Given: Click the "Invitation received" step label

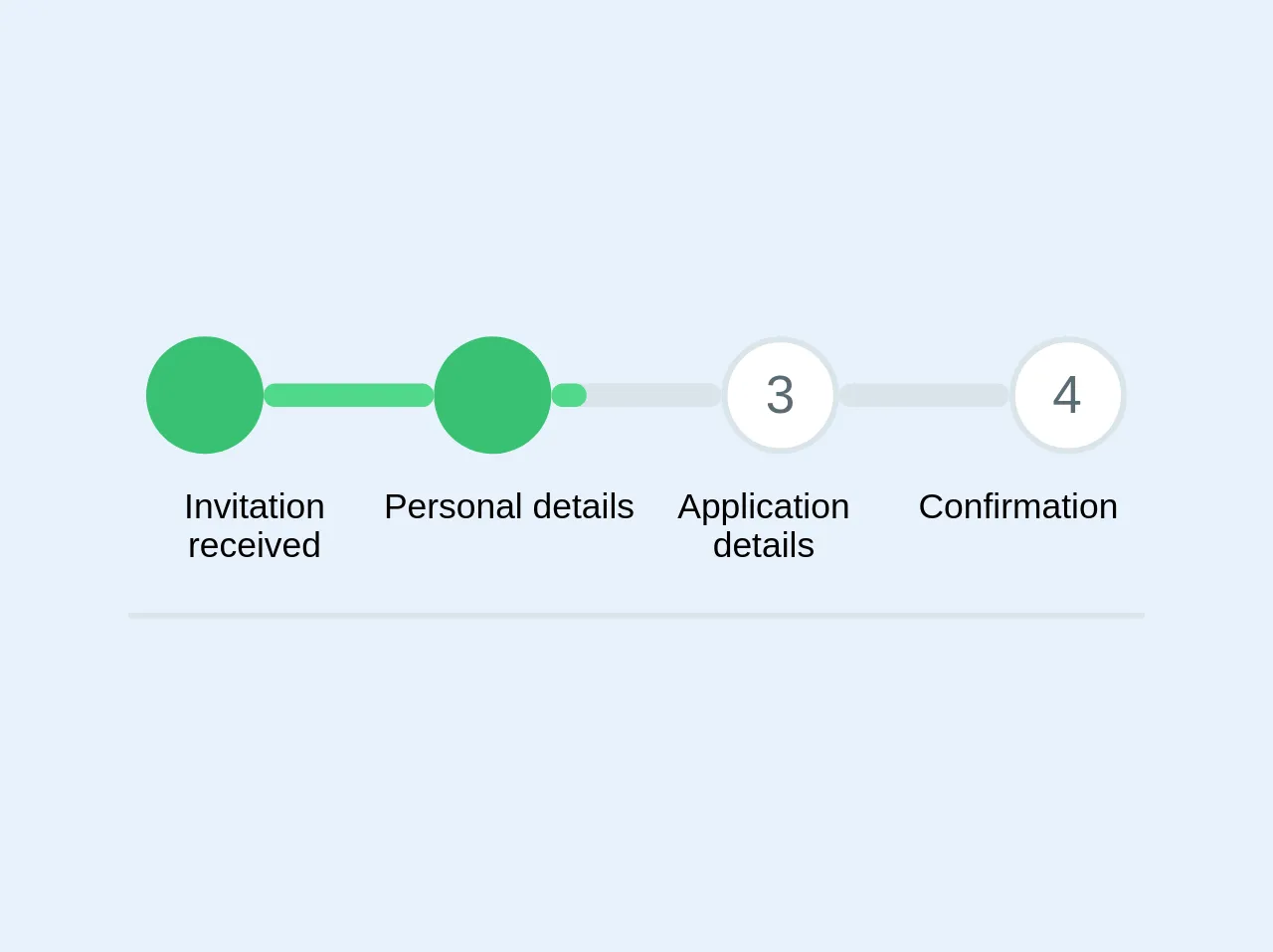Looking at the screenshot, I should tap(255, 525).
